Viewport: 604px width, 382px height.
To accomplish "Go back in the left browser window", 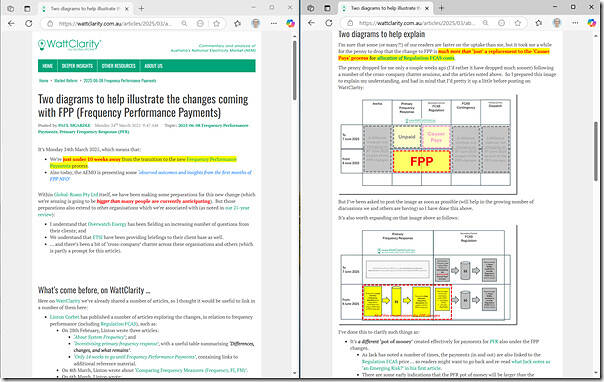I will point(11,23).
